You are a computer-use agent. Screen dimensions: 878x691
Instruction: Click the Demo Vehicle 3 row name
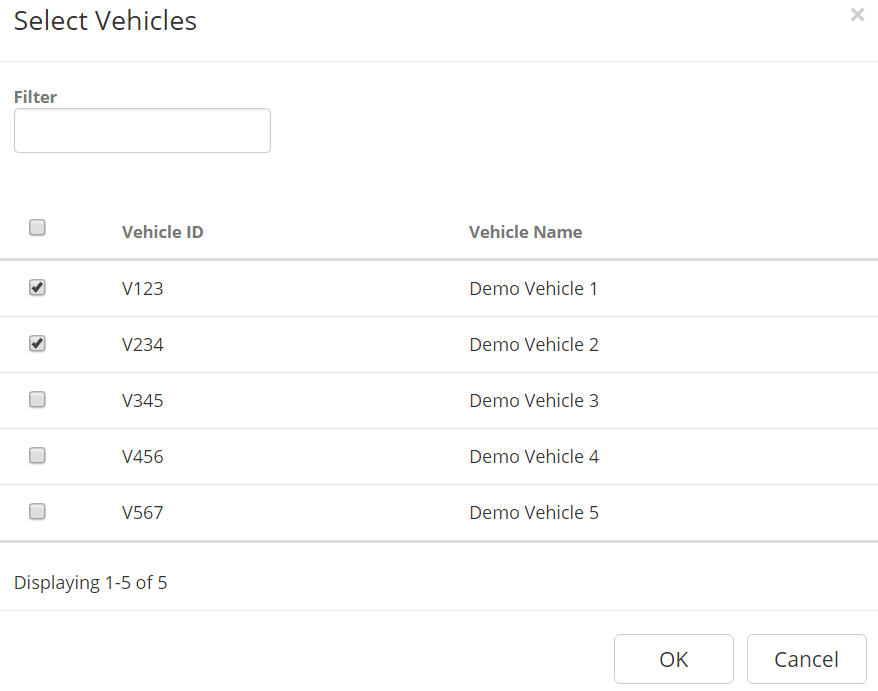533,401
